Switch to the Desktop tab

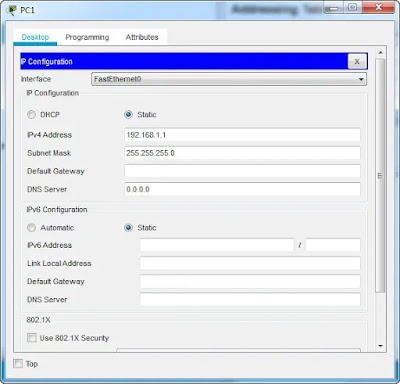click(x=35, y=37)
